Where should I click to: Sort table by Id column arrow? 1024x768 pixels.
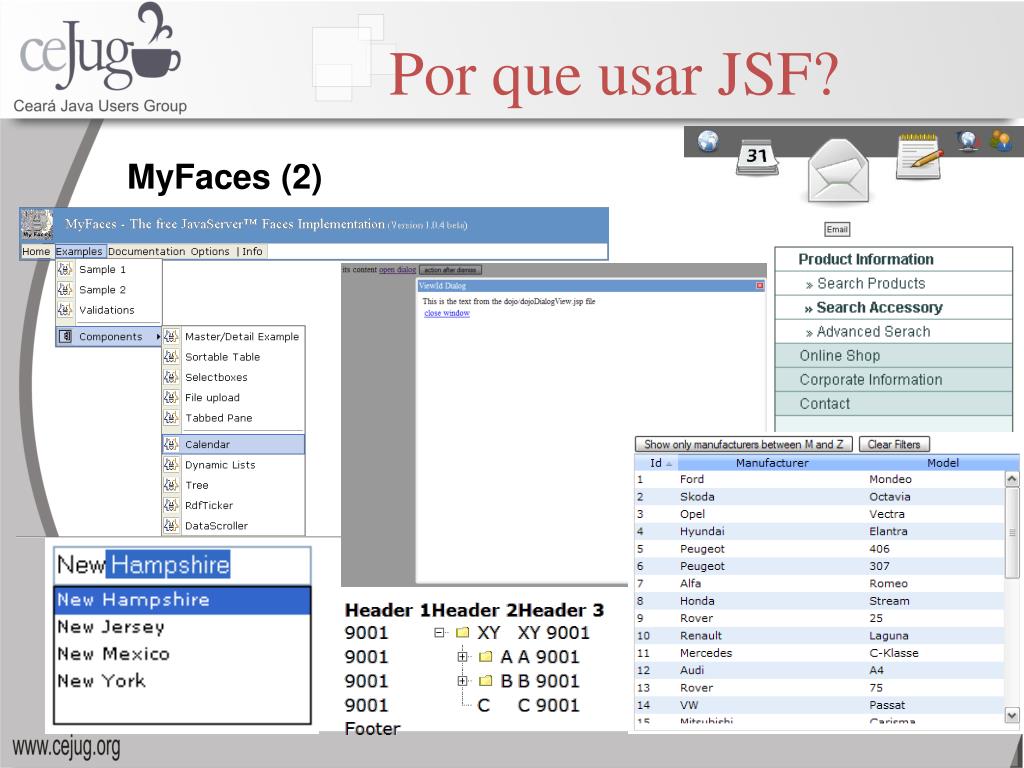pyautogui.click(x=669, y=464)
